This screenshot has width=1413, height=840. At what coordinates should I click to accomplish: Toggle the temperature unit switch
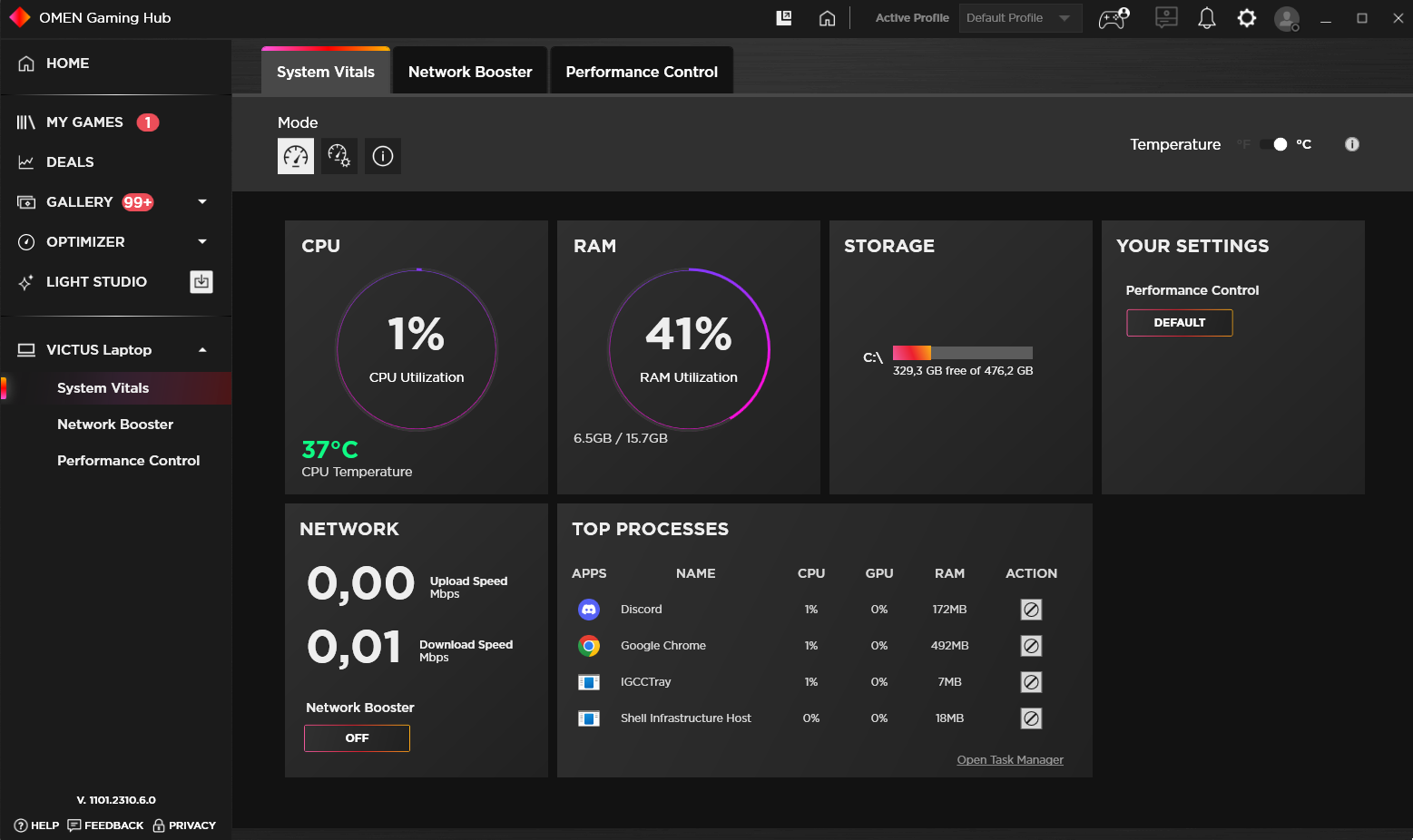(1274, 144)
